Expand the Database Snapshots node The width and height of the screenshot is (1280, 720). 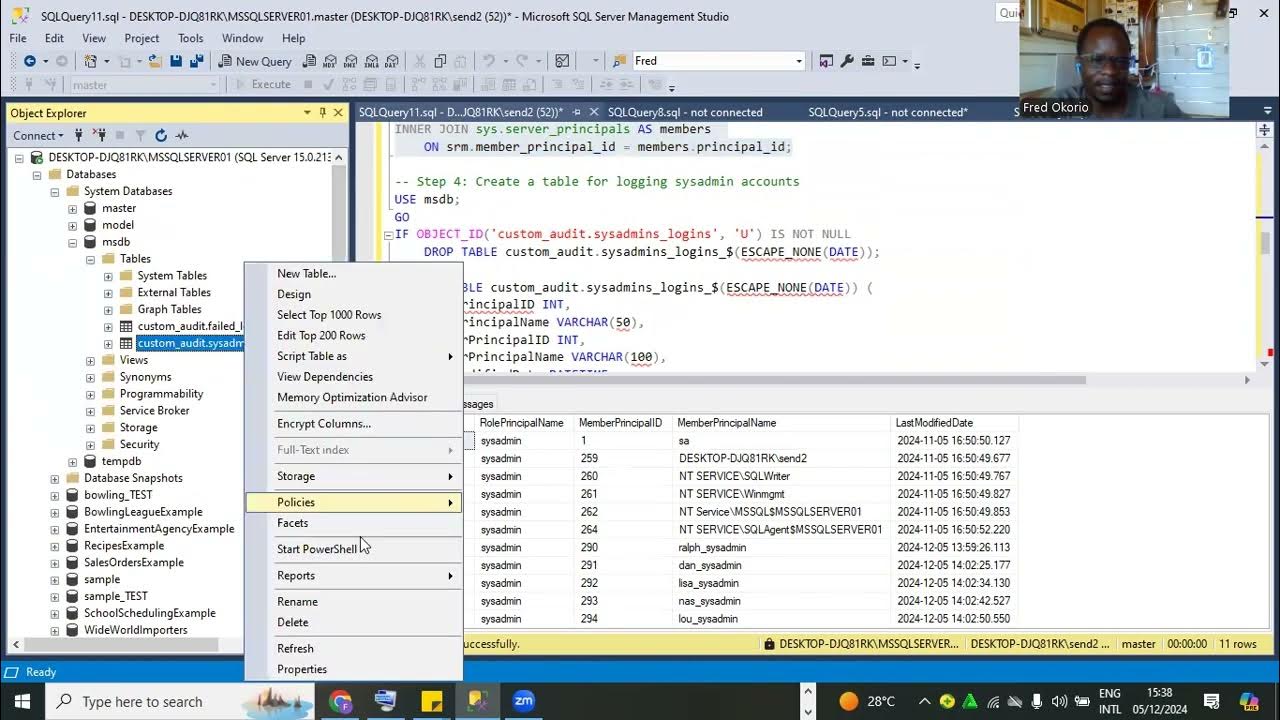[54, 478]
